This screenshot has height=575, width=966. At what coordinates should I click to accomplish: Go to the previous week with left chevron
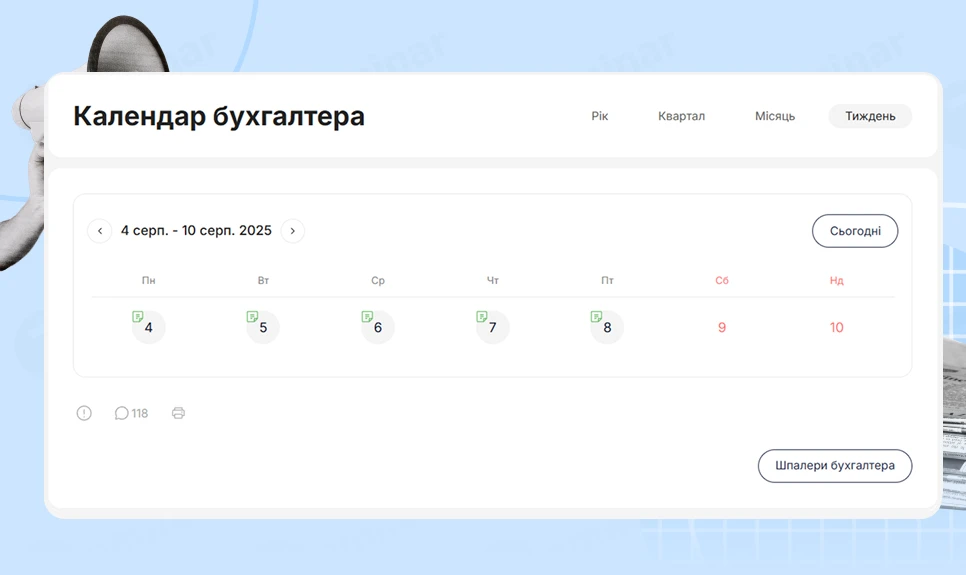click(x=100, y=231)
